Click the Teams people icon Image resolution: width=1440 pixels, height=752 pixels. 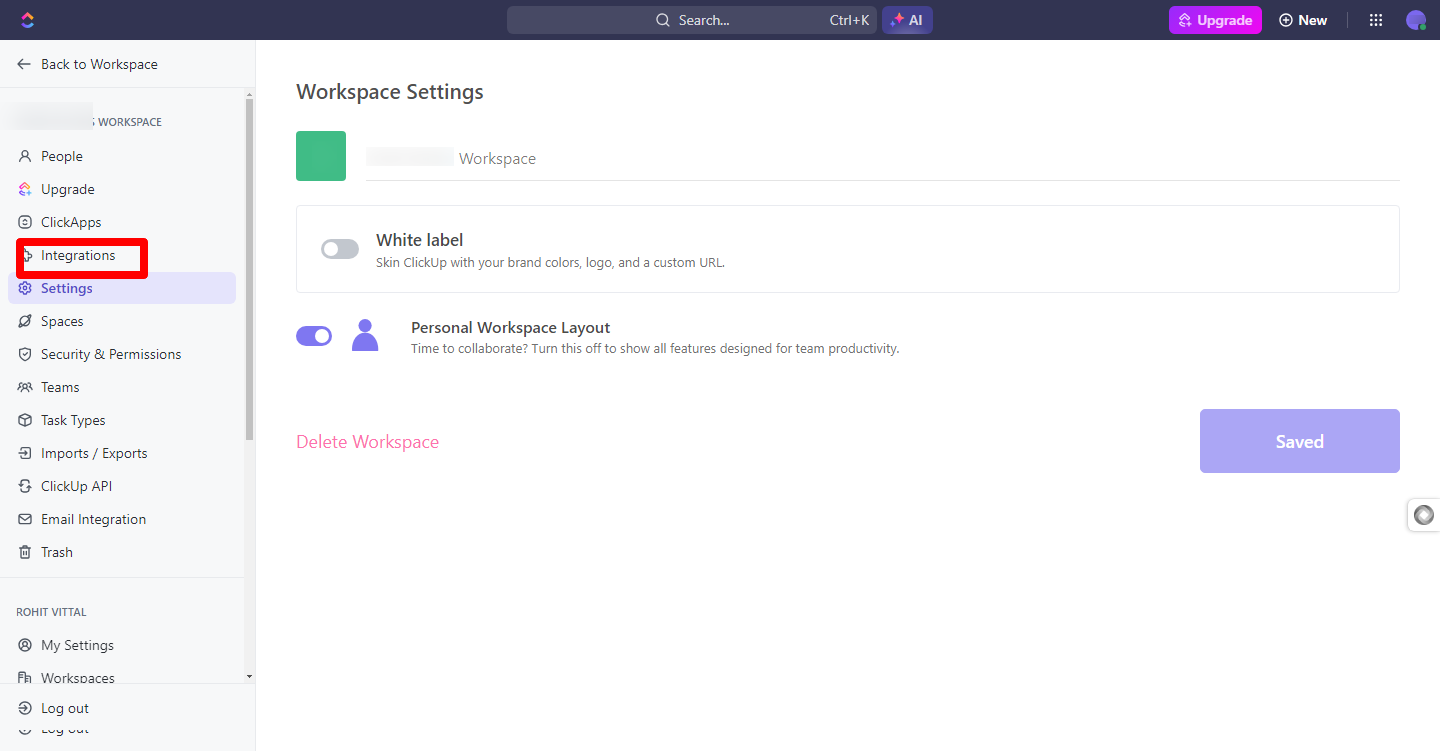[x=25, y=387]
